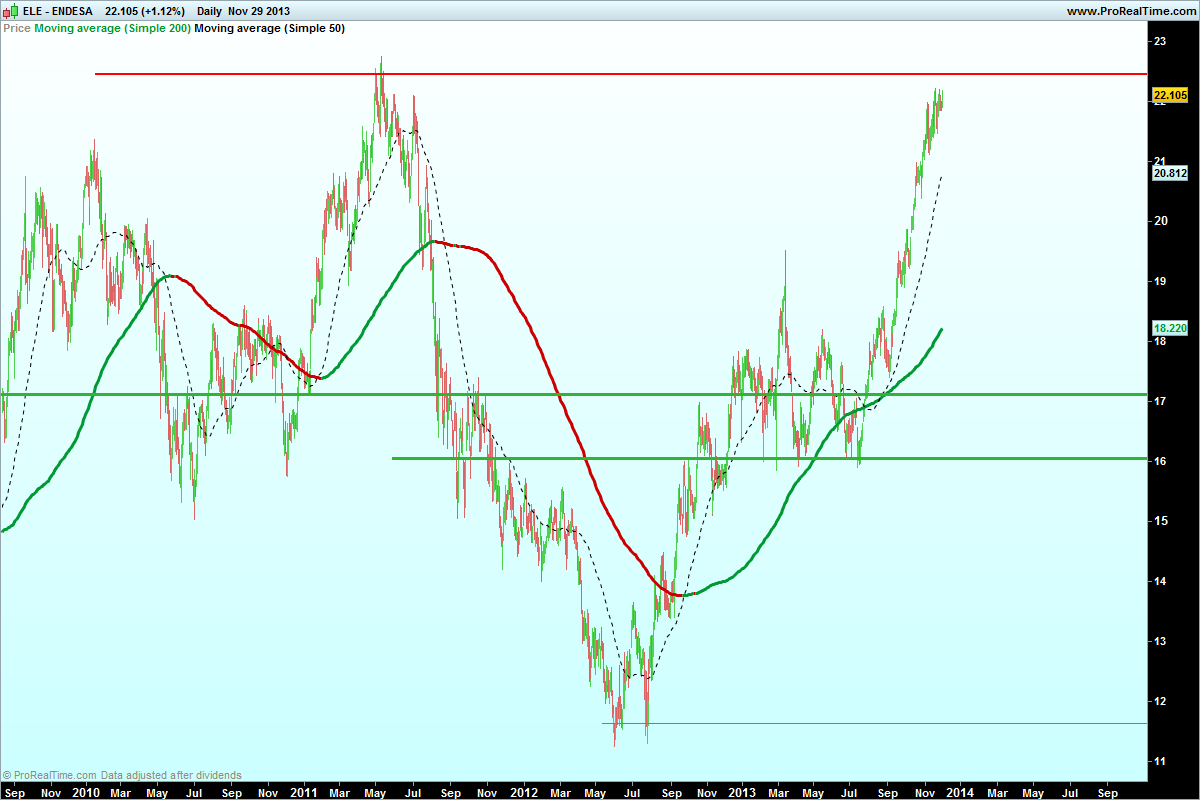The width and height of the screenshot is (1200, 800).
Task: Click the yellow 22.105 current price tag
Action: [1169, 96]
